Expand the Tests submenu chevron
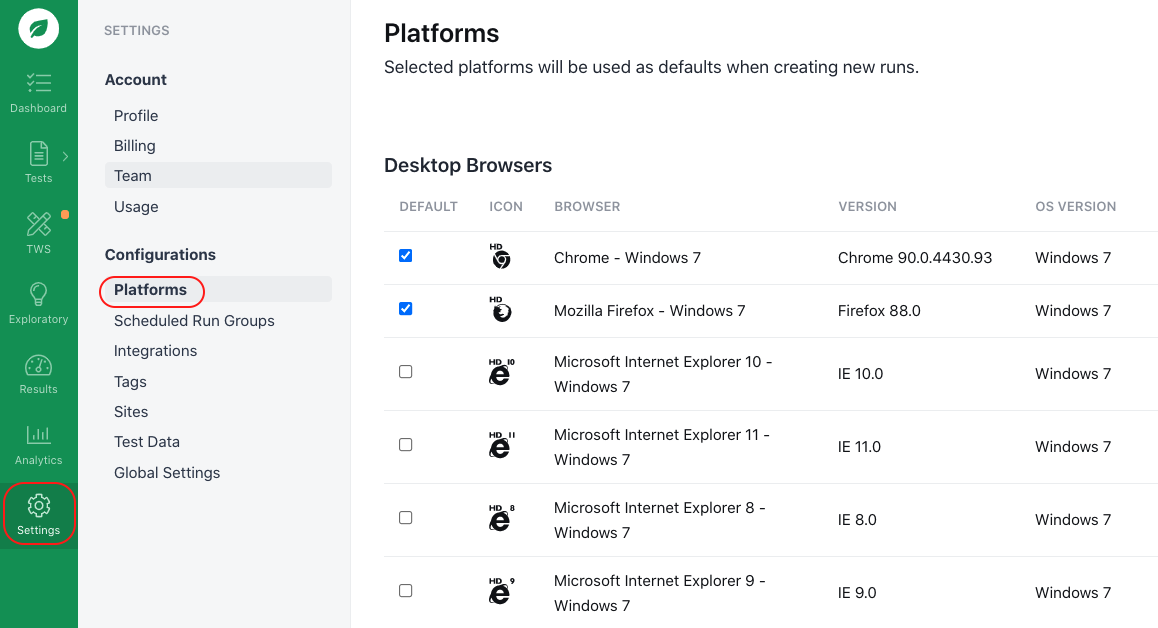The height and width of the screenshot is (628, 1158). click(65, 156)
